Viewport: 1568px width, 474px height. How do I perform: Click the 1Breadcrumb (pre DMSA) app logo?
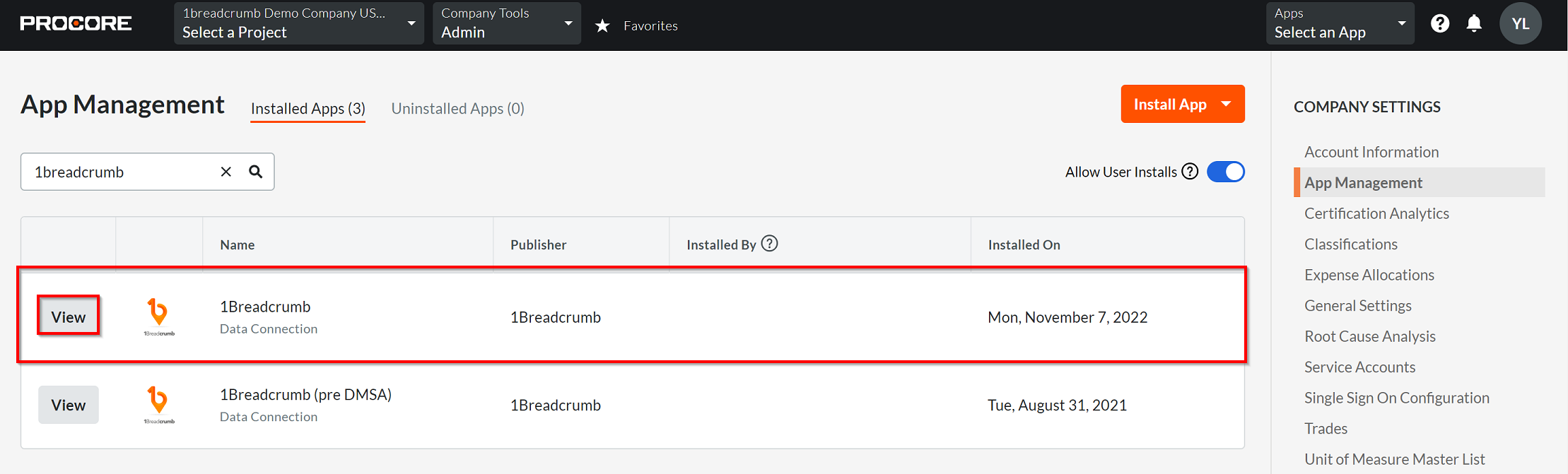159,405
